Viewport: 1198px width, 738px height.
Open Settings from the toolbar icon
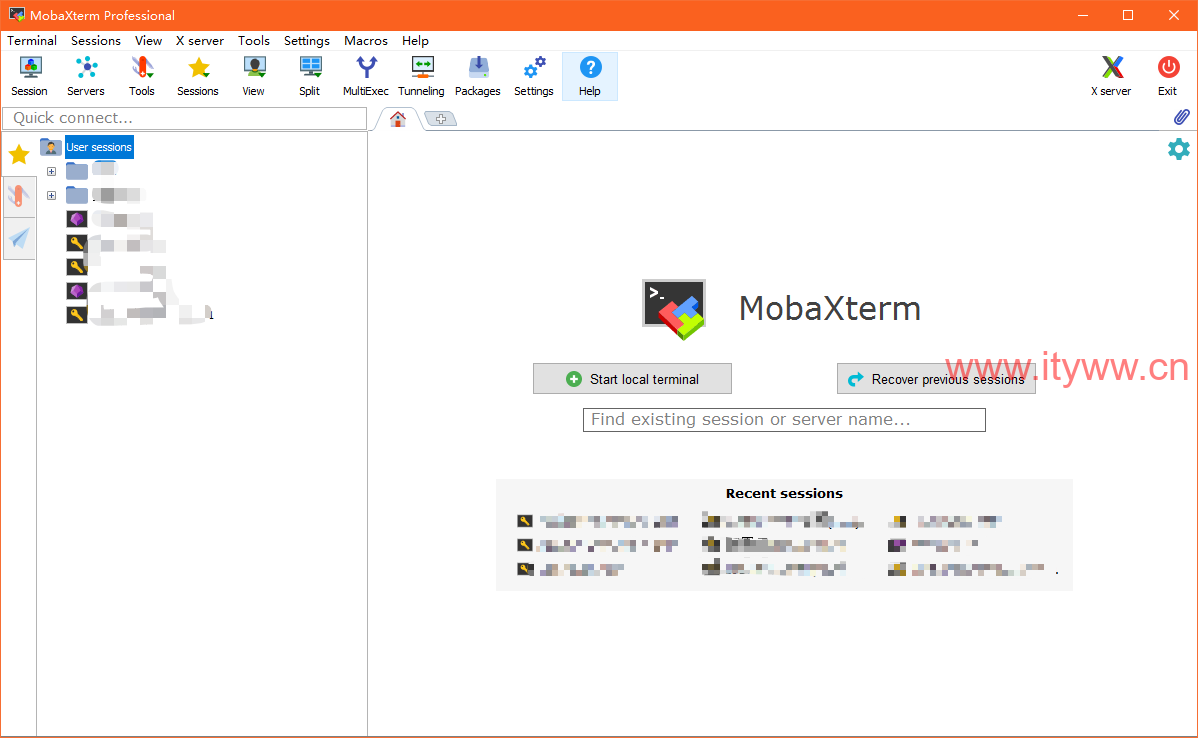click(534, 76)
